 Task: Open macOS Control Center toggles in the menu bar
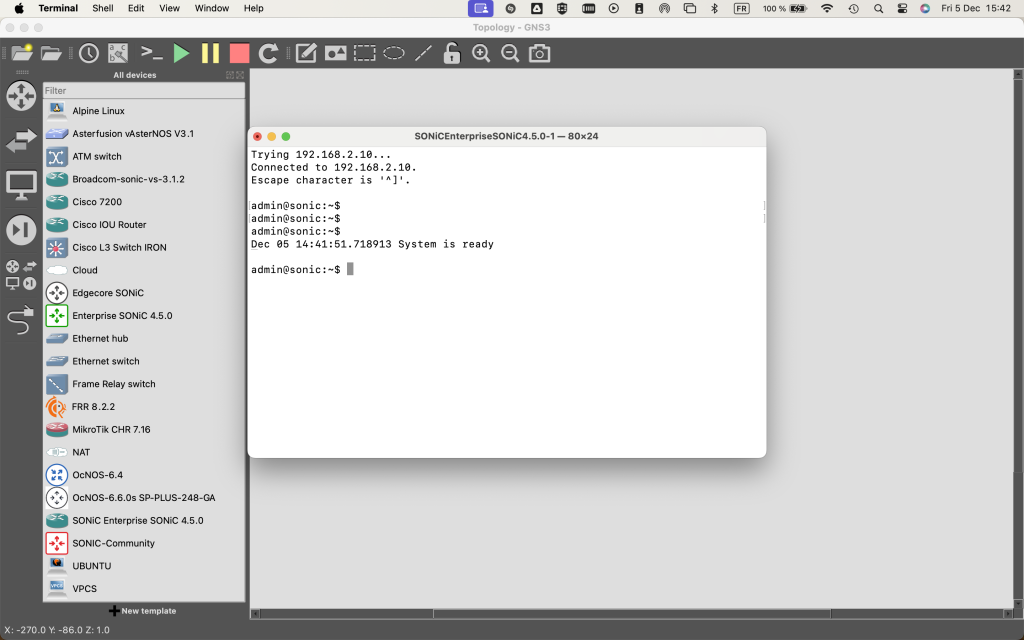902,8
